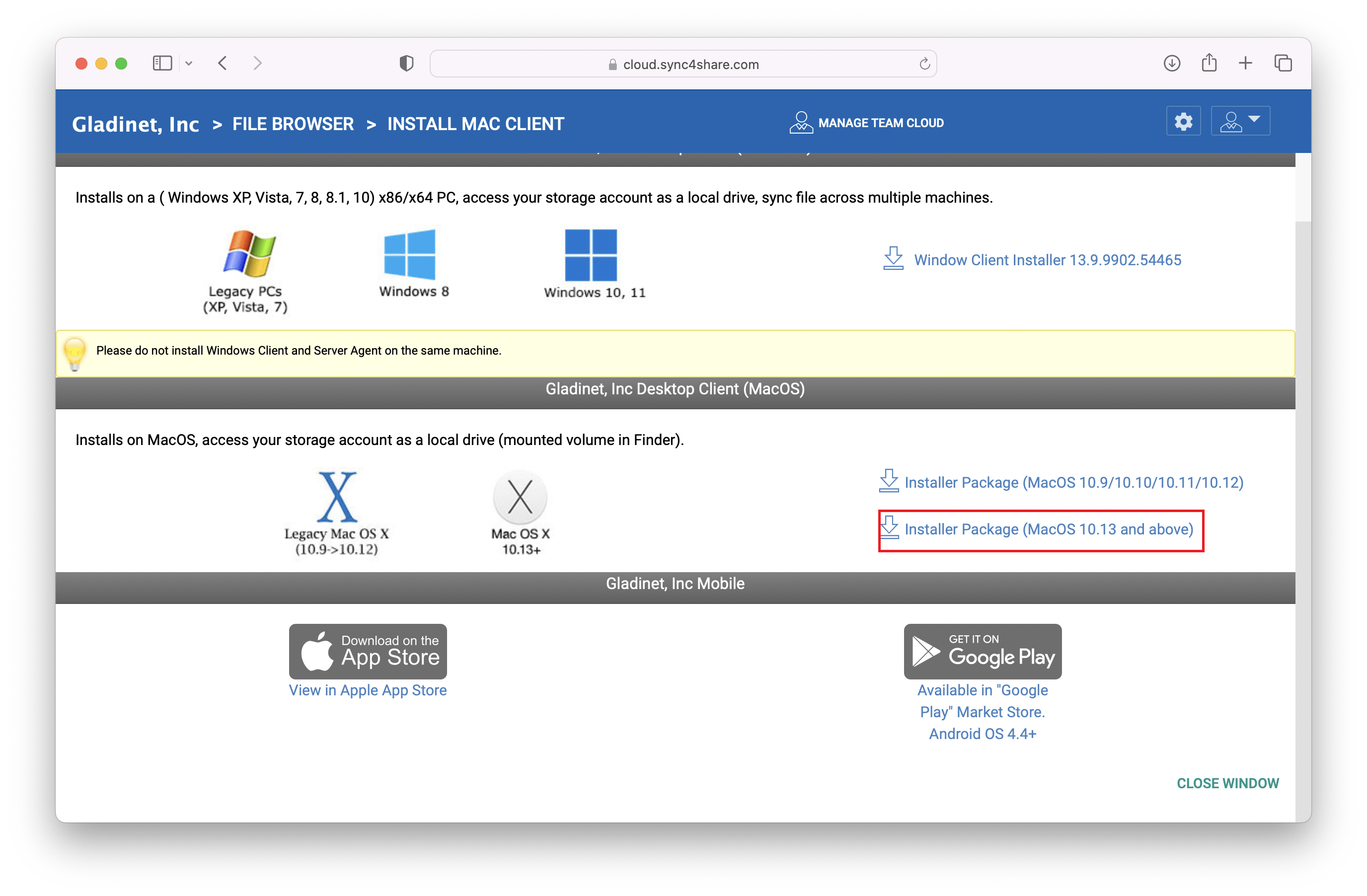The width and height of the screenshot is (1367, 896).
Task: Click the Share icon in toolbar
Action: [1209, 63]
